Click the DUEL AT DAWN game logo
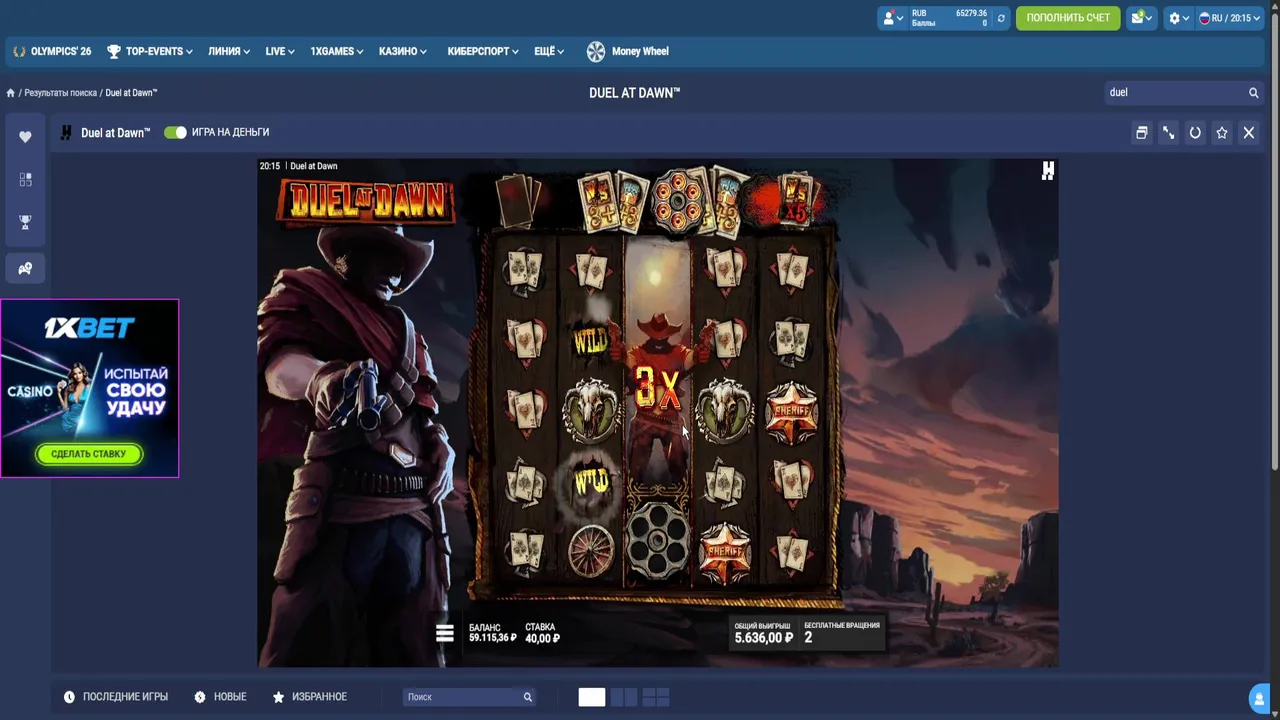The height and width of the screenshot is (720, 1280). click(365, 201)
